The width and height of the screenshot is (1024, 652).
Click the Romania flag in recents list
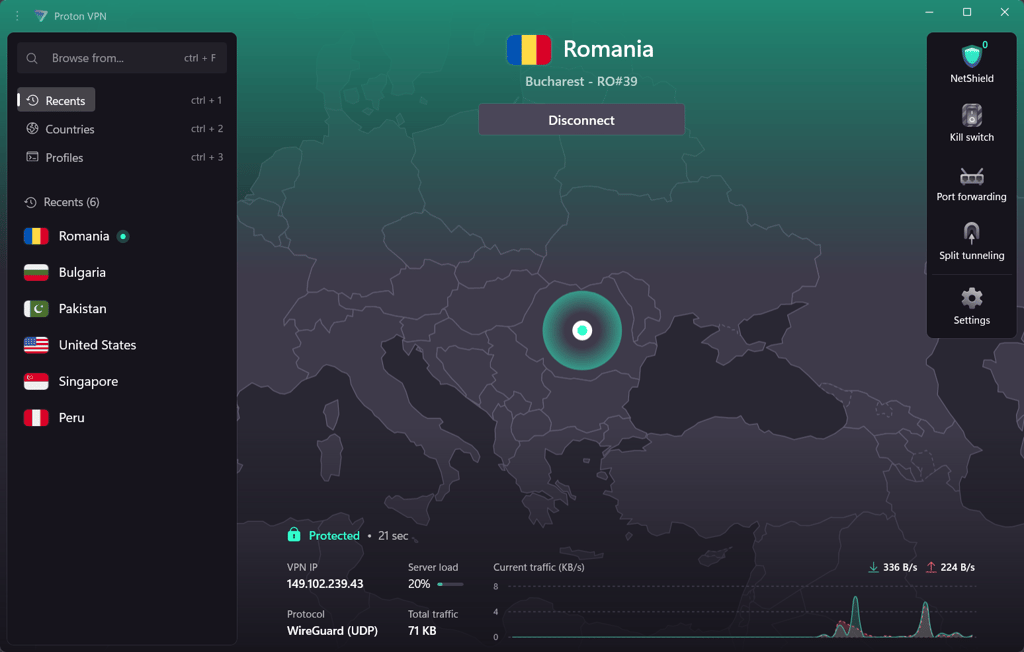point(36,236)
